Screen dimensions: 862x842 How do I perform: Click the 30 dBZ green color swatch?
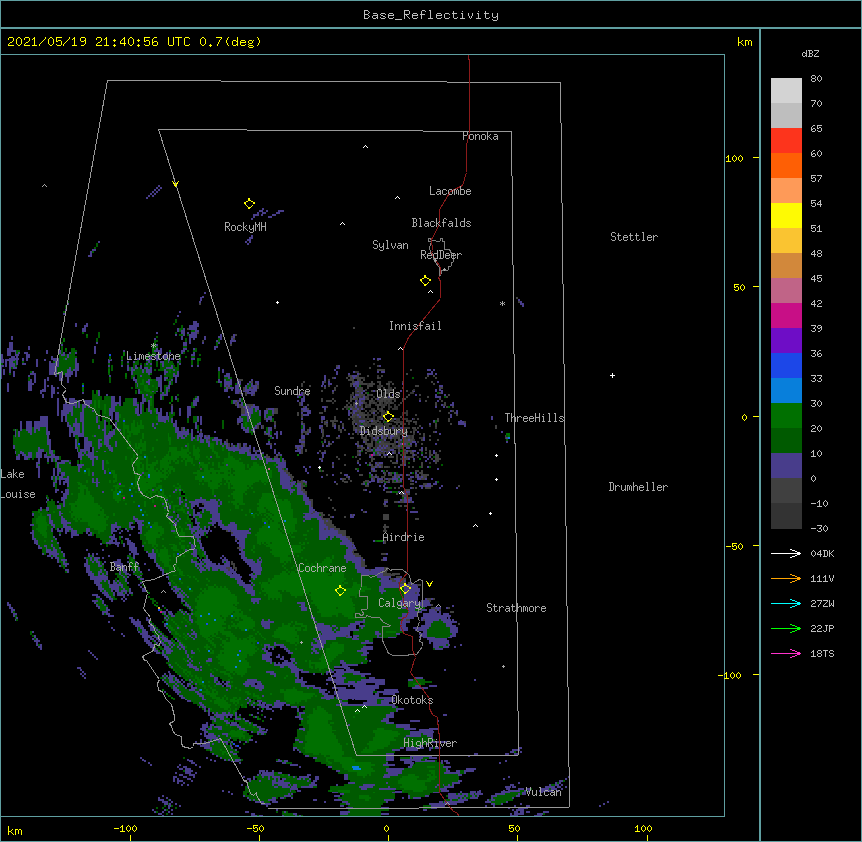point(786,416)
